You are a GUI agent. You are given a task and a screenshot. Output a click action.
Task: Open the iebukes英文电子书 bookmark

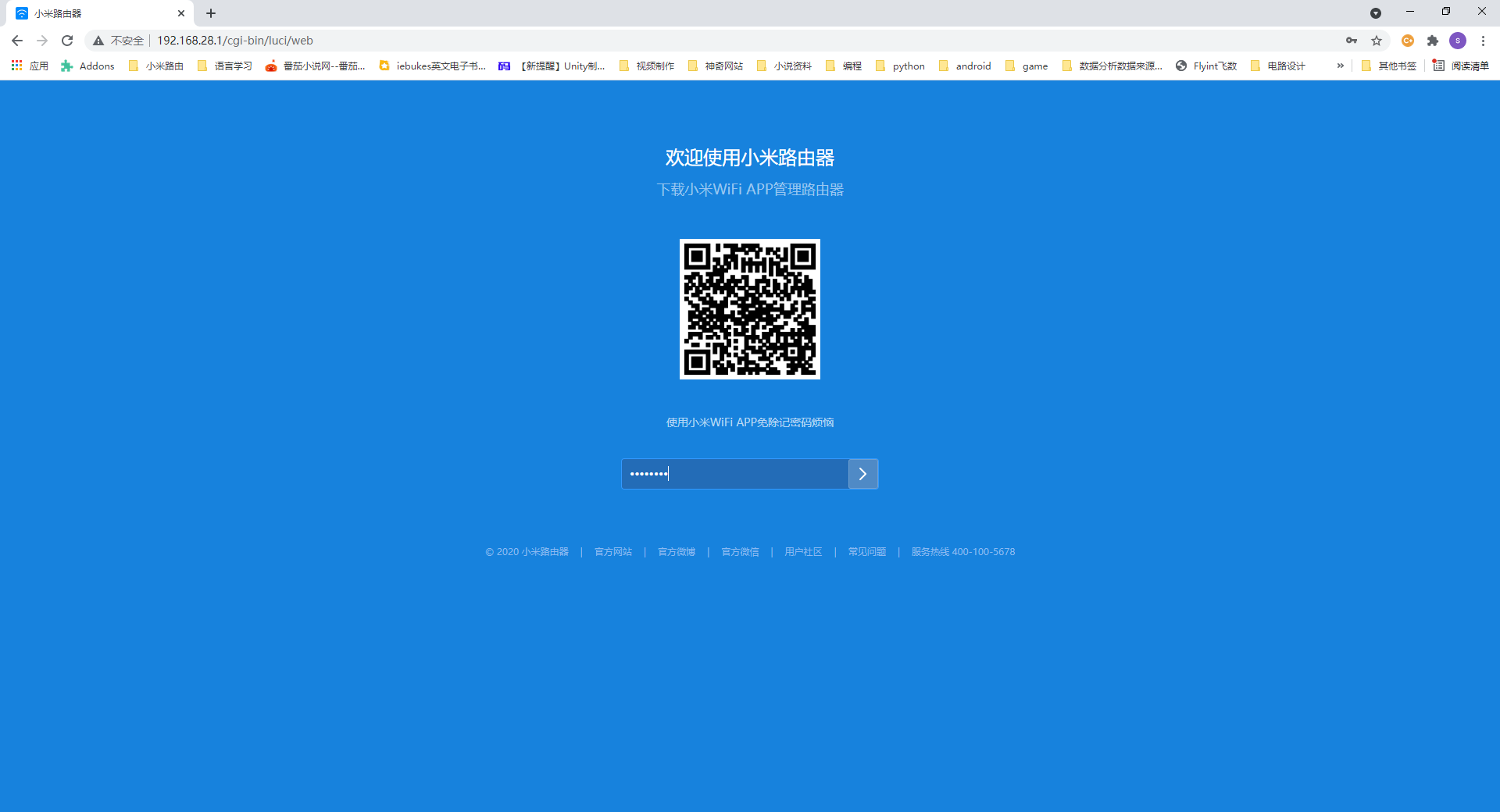point(432,66)
